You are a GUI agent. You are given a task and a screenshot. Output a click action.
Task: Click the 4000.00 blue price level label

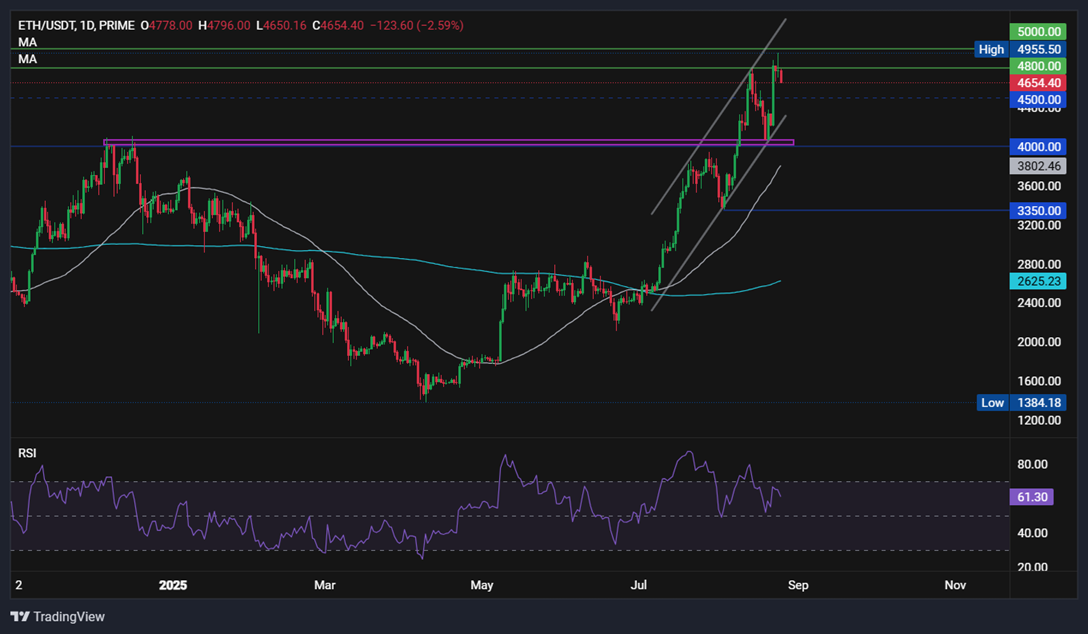pos(1038,146)
